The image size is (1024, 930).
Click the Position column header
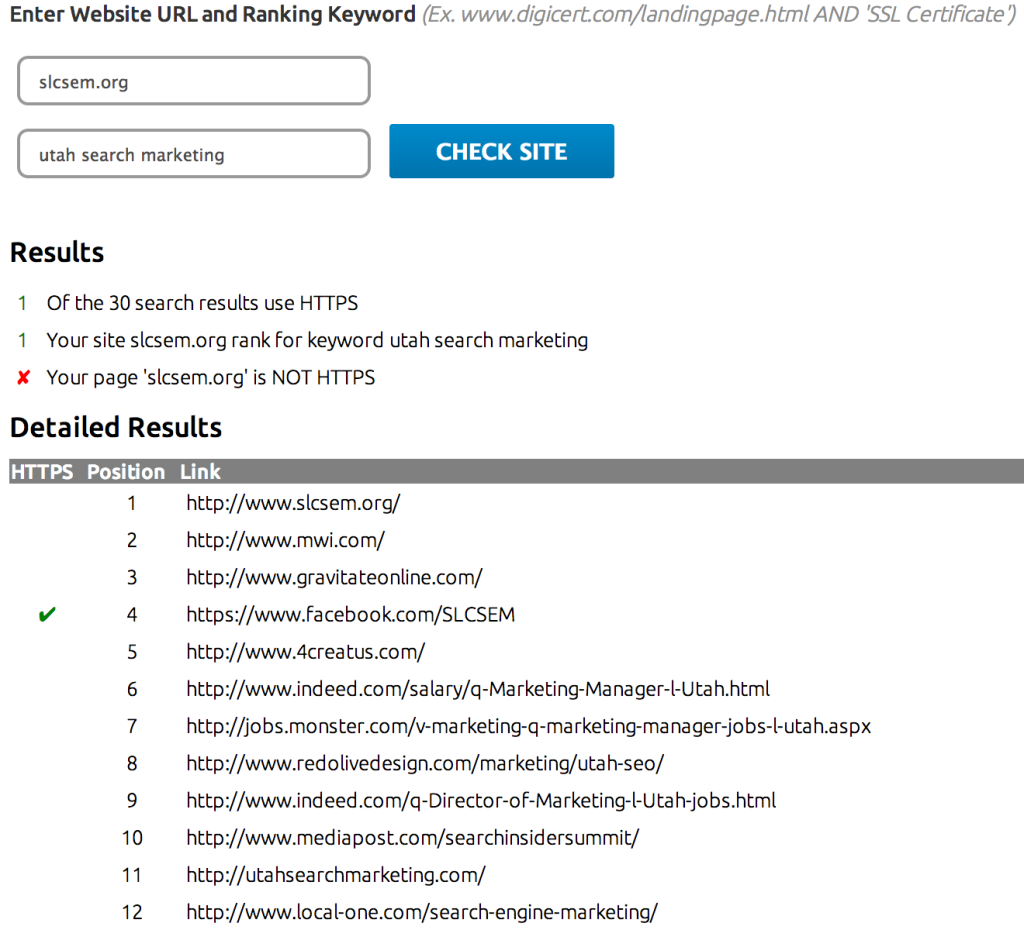click(126, 472)
